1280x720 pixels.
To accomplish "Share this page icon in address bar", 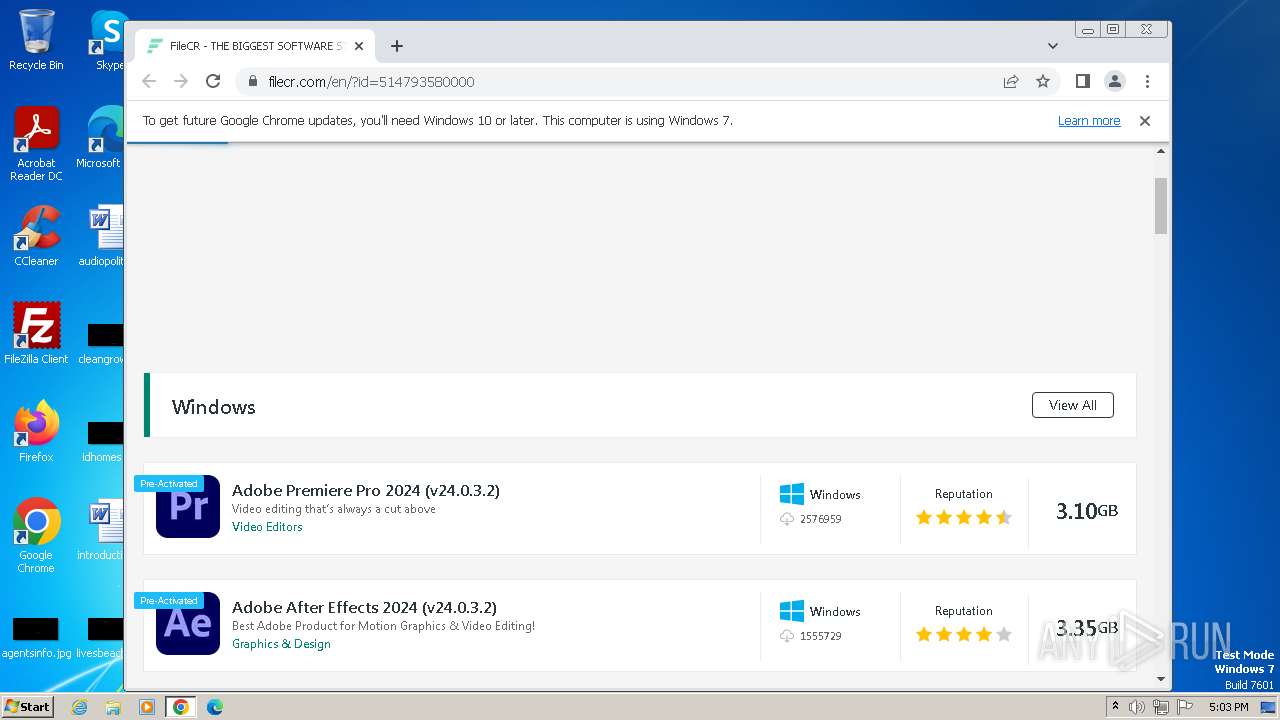I will (x=1011, y=81).
